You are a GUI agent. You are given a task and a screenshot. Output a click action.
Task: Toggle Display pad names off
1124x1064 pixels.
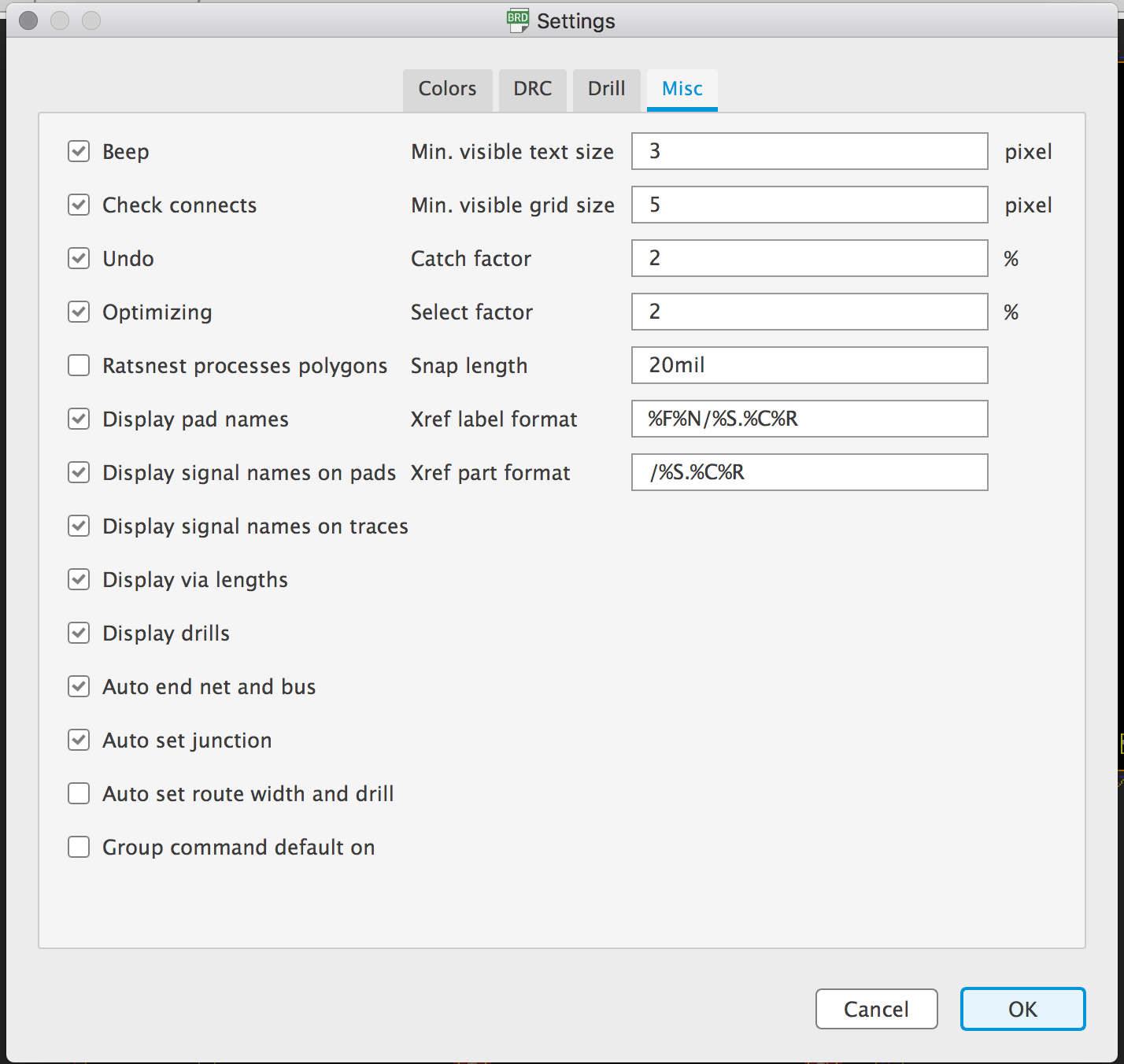click(x=78, y=419)
